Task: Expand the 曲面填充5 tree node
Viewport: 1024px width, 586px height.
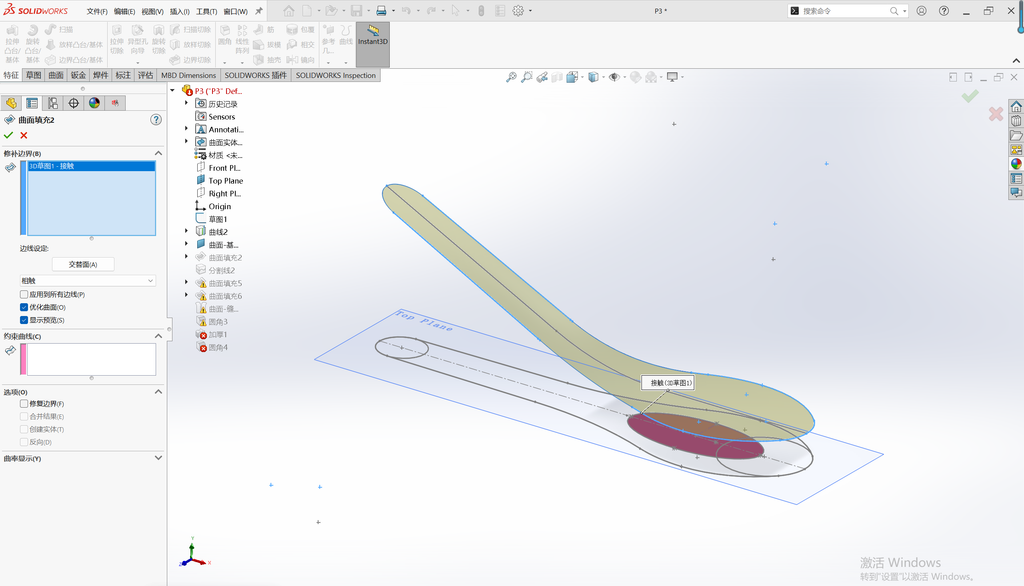Action: 186,282
